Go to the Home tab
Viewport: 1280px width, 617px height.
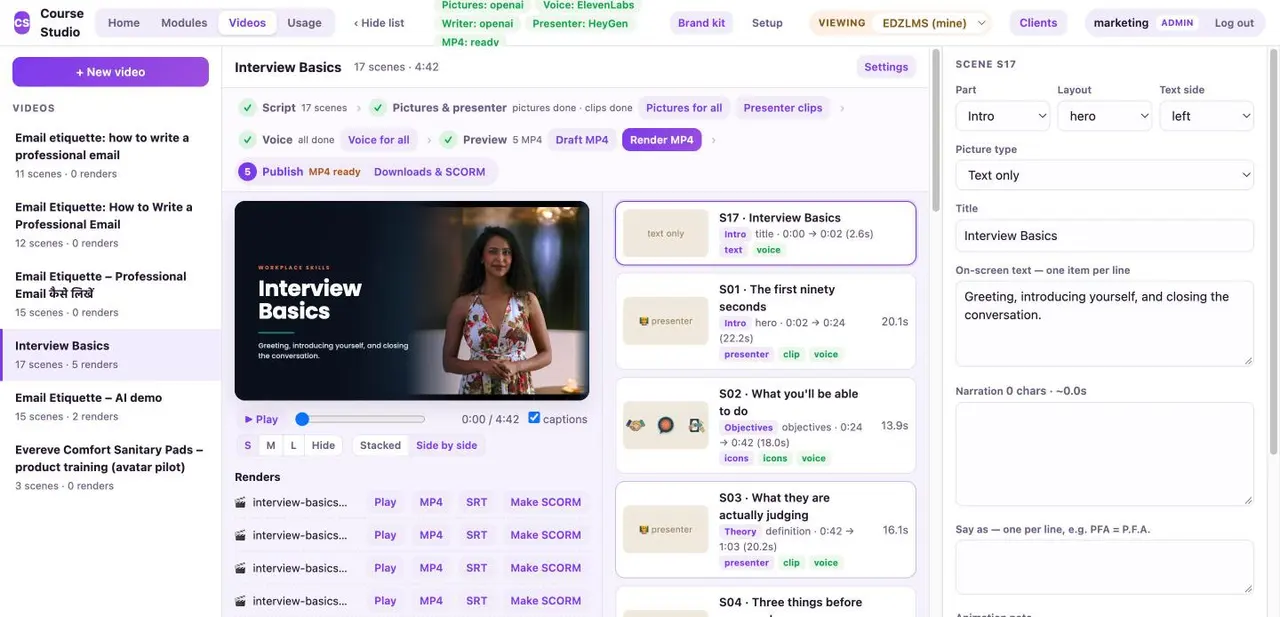pyautogui.click(x=124, y=23)
